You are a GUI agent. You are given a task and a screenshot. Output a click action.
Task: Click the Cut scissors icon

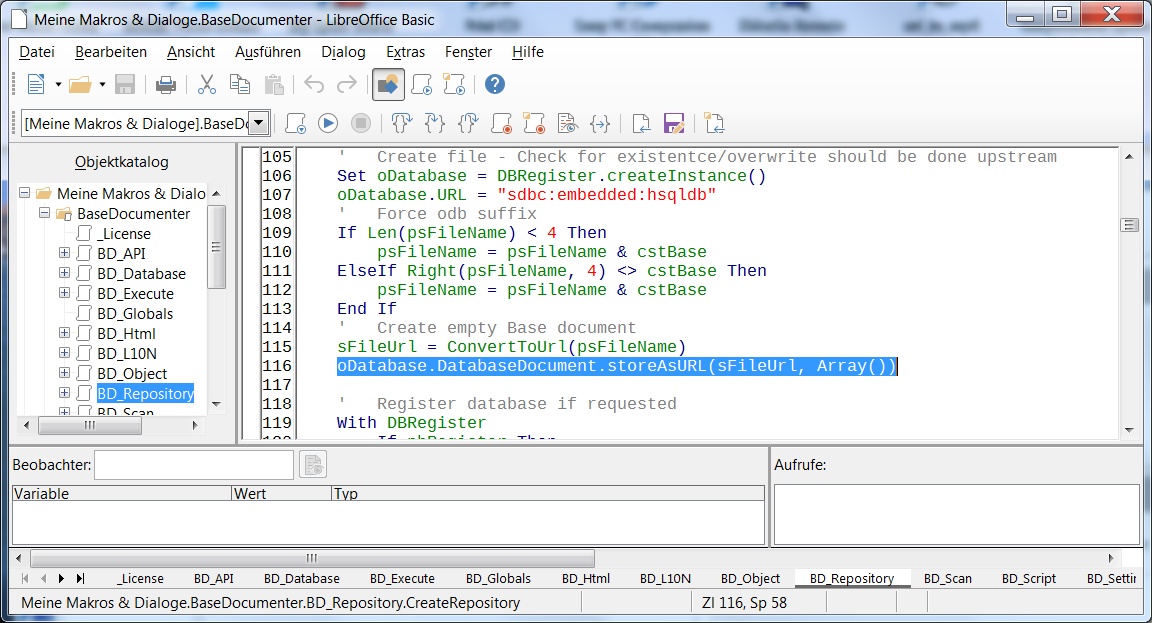[x=207, y=84]
